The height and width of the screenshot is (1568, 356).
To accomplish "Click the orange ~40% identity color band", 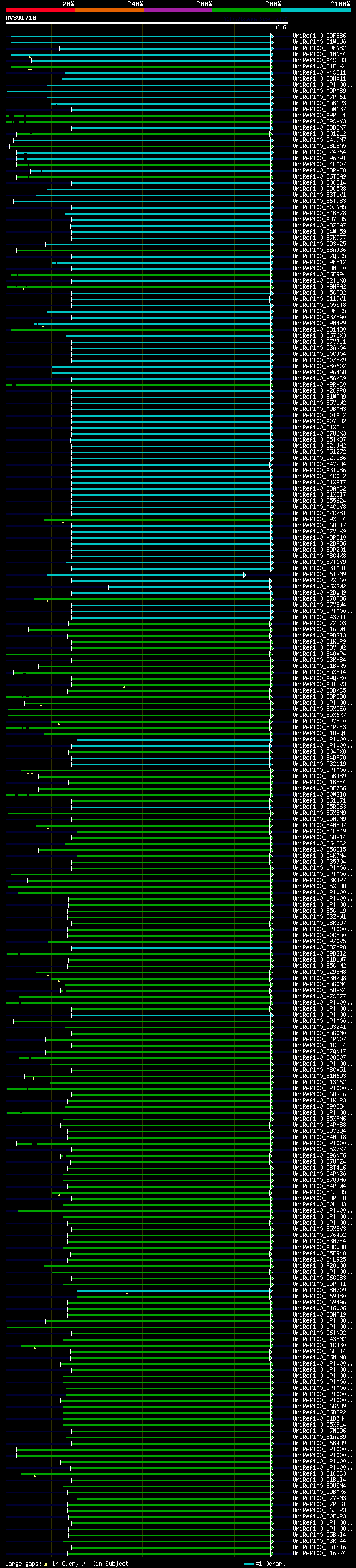I will [x=109, y=10].
